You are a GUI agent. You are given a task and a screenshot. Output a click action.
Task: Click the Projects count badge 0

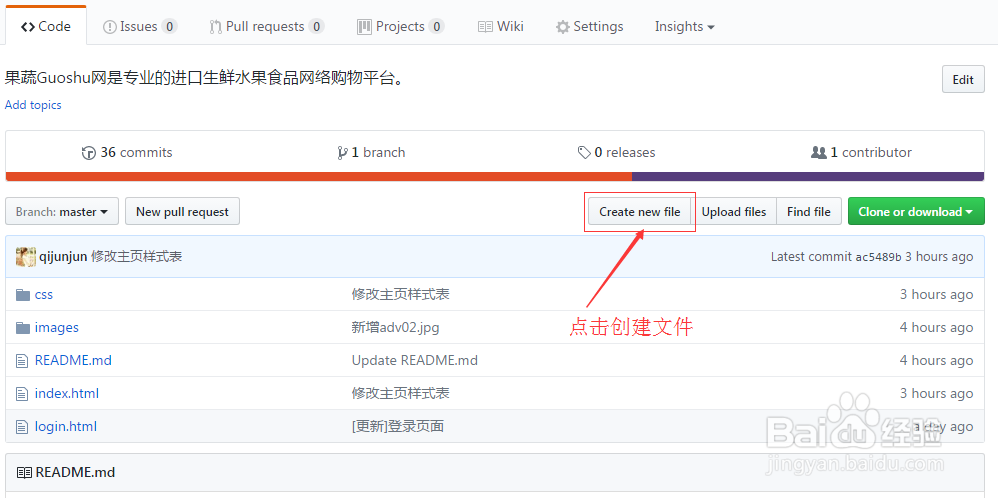436,27
